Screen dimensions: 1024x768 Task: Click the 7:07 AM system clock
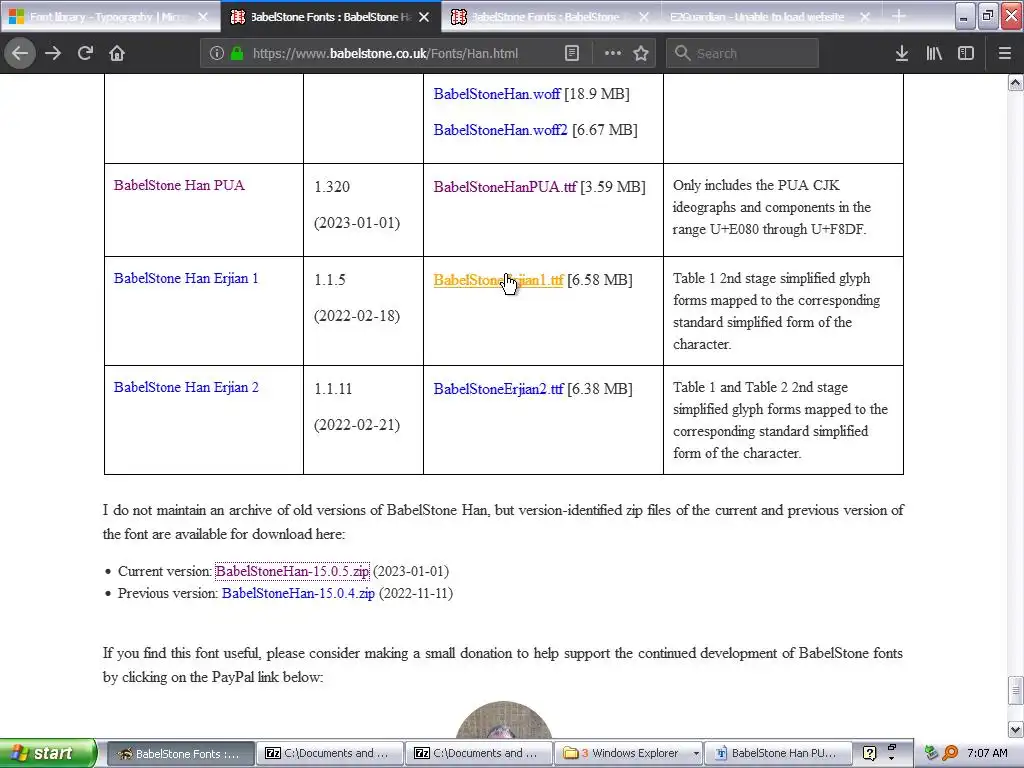tap(987, 754)
